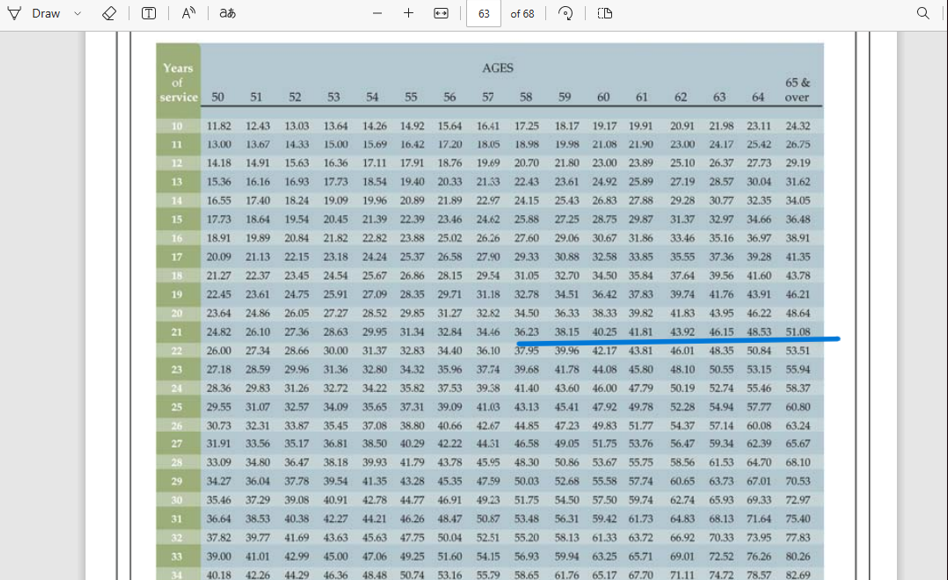
Task: Toggle the page view layout
Action: (x=605, y=14)
